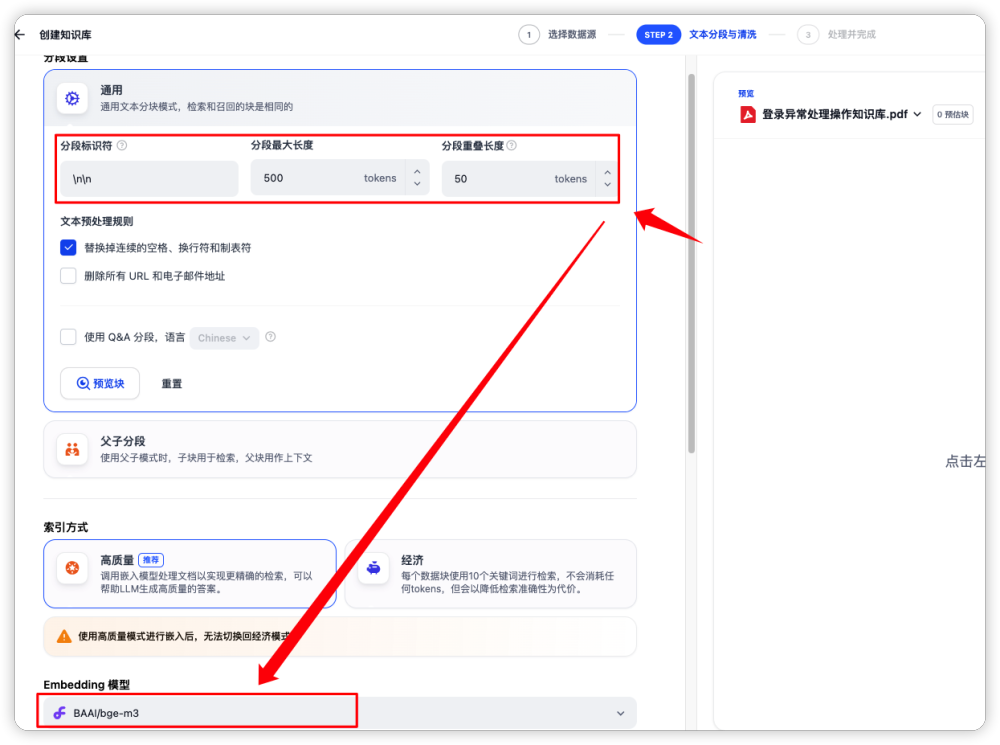Click the back arrow beside 创建知识库
The image size is (1000, 745).
click(19, 34)
